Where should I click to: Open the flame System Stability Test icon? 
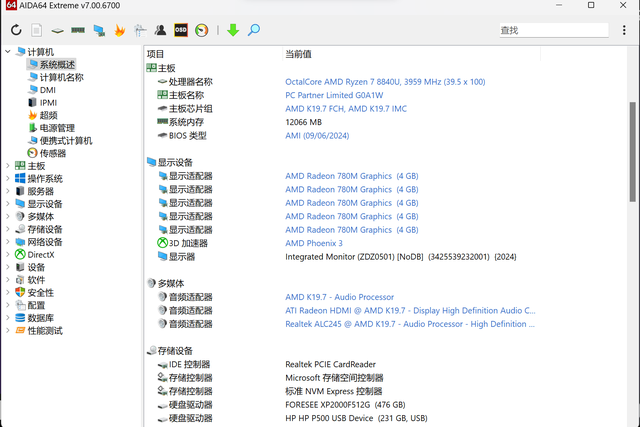[120, 31]
